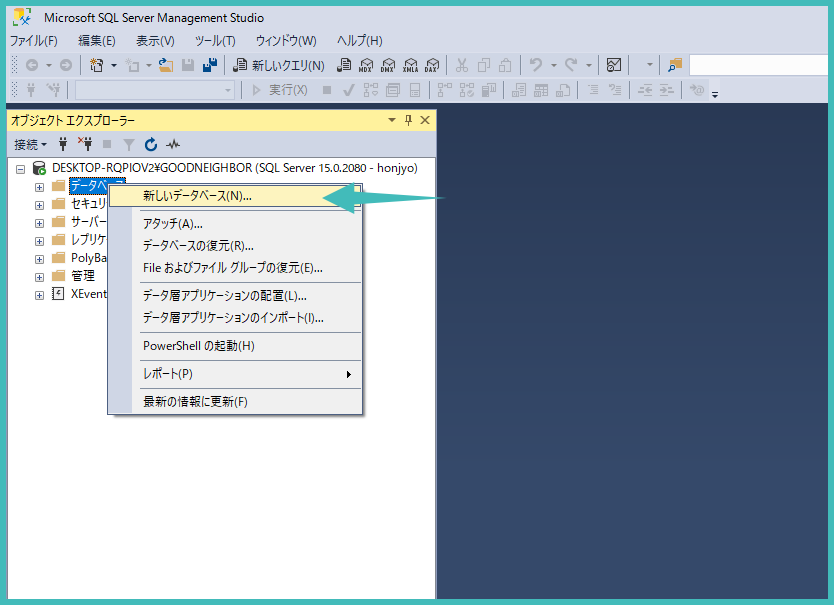Screen dimensions: 834x605
Task: Click the Paste icon in toolbar
Action: [x=505, y=65]
